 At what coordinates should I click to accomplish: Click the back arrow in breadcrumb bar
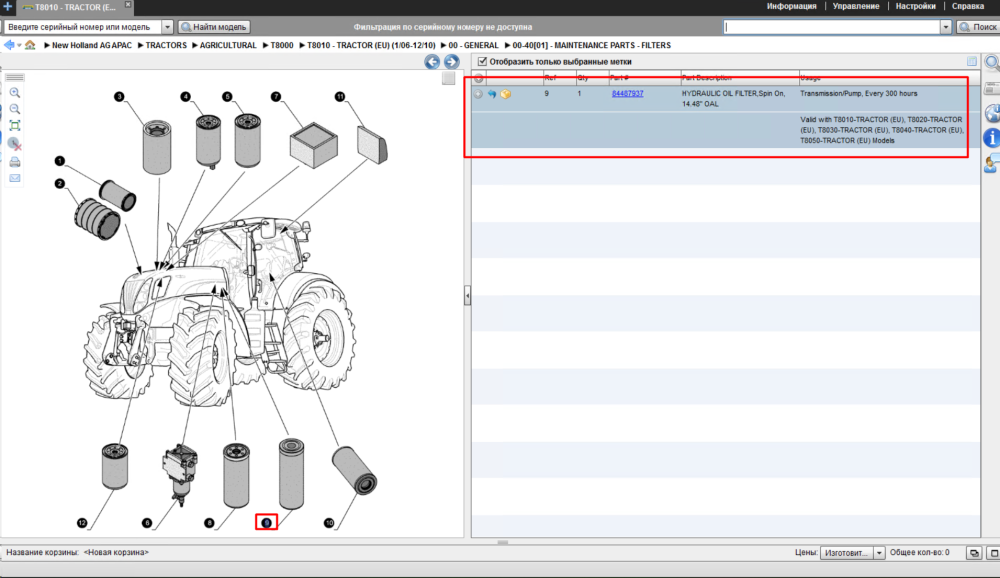[9, 45]
